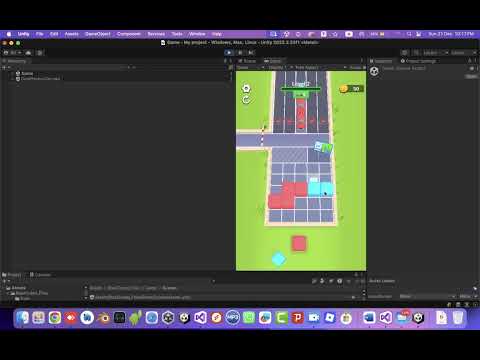480x360 pixels.
Task: Click the global search icon in toolbar
Action: [416, 53]
